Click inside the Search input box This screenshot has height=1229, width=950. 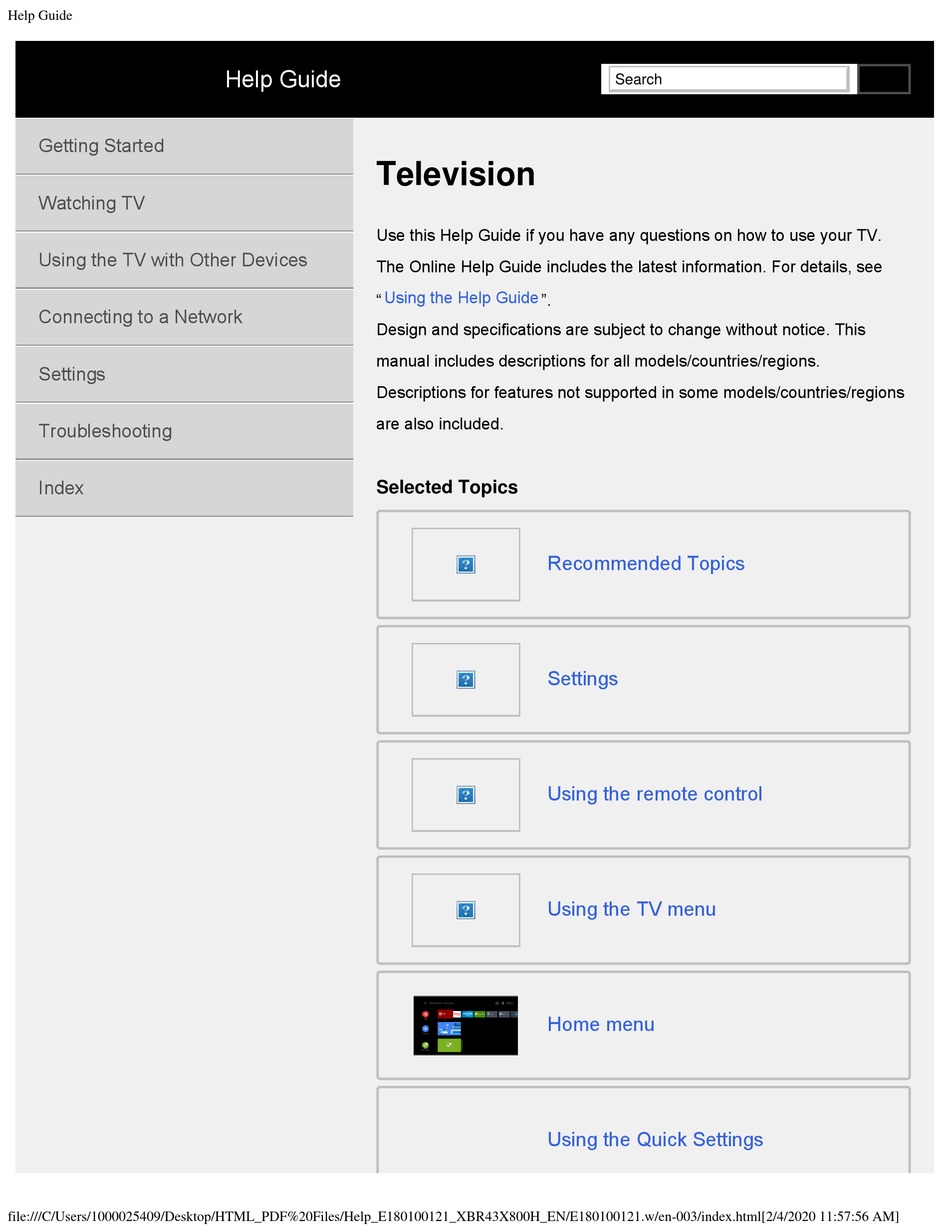[x=727, y=79]
